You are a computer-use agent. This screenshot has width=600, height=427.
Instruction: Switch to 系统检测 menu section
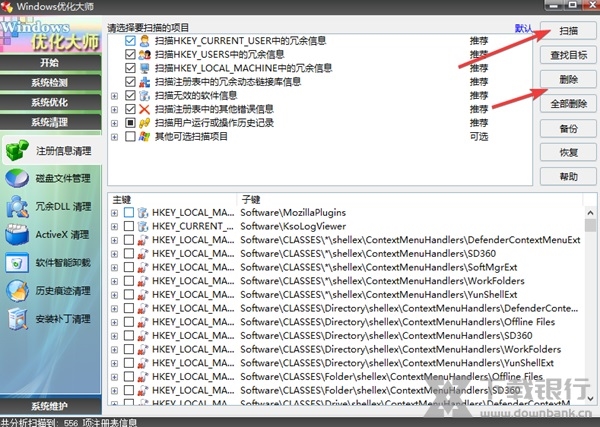(49, 82)
